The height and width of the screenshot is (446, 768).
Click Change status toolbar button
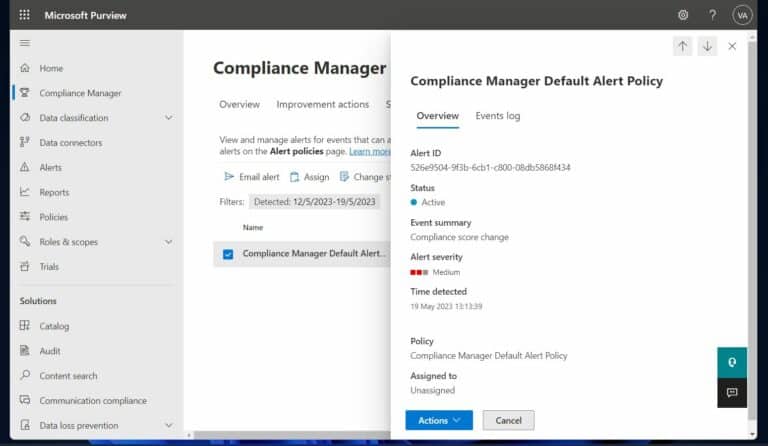pos(365,177)
